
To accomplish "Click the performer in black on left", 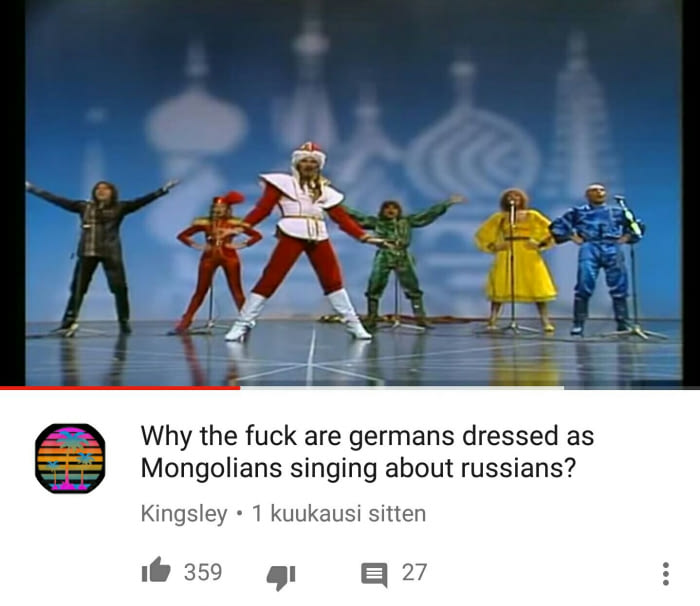I will [x=99, y=257].
